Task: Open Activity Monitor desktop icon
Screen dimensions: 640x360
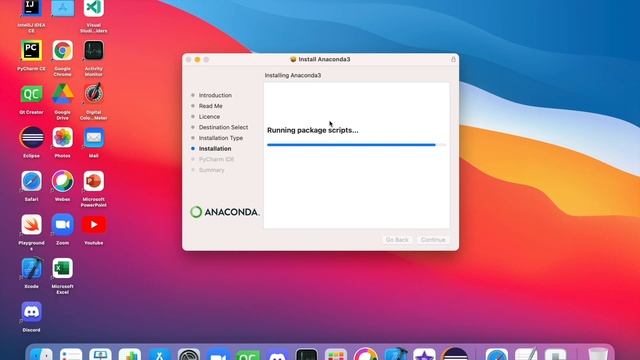Action: (x=93, y=51)
